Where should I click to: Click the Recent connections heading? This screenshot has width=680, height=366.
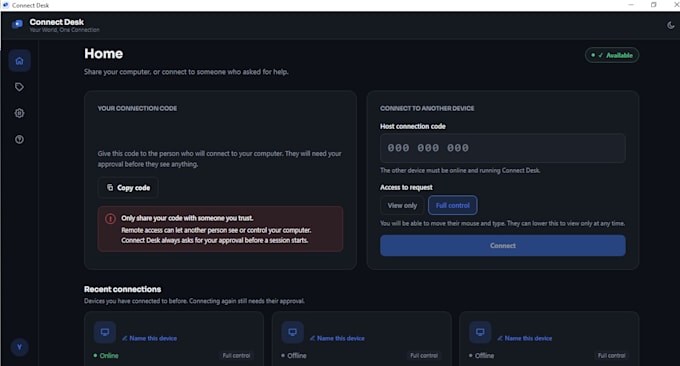coord(122,289)
